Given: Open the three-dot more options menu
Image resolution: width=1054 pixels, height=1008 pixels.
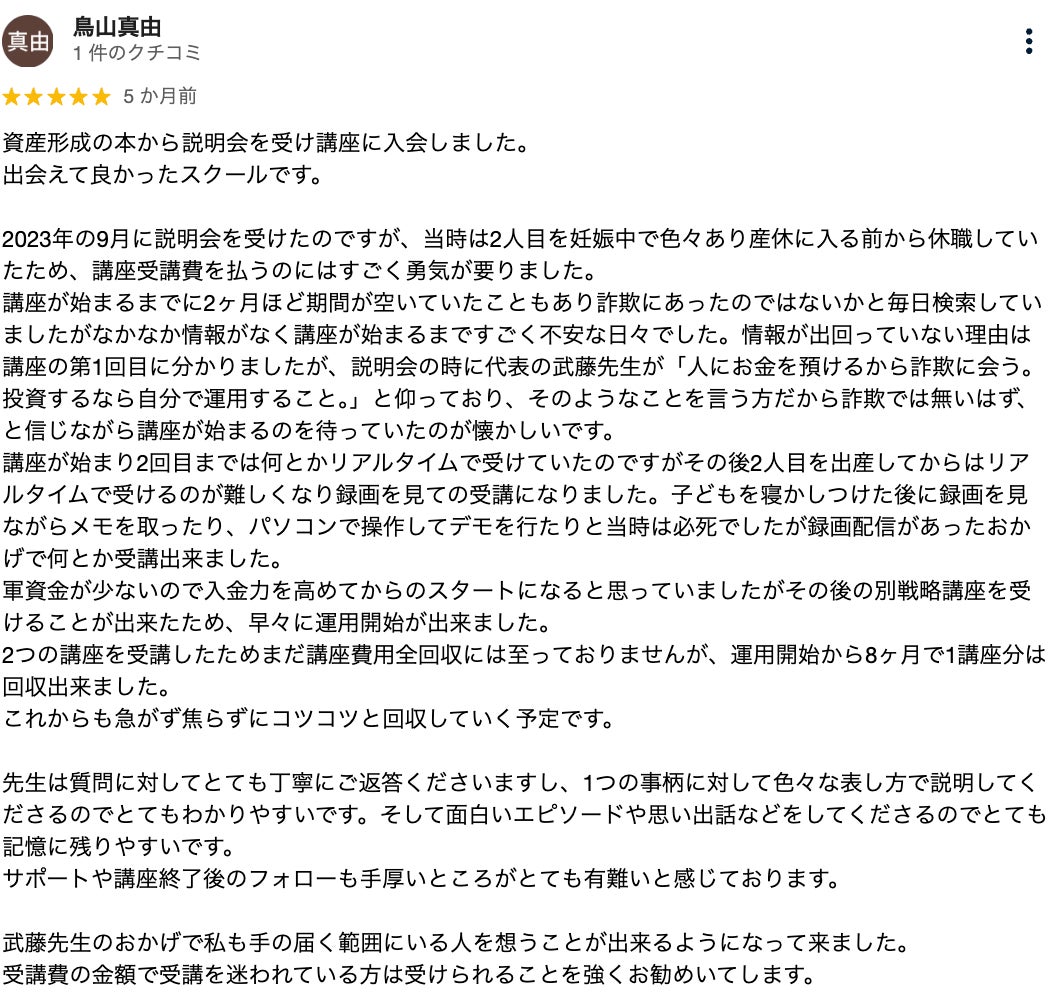Looking at the screenshot, I should point(1028,42).
